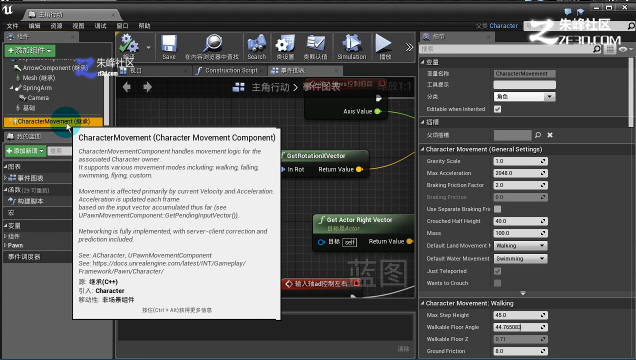
Task: Toggle Just Teleported checkbox
Action: point(498,271)
